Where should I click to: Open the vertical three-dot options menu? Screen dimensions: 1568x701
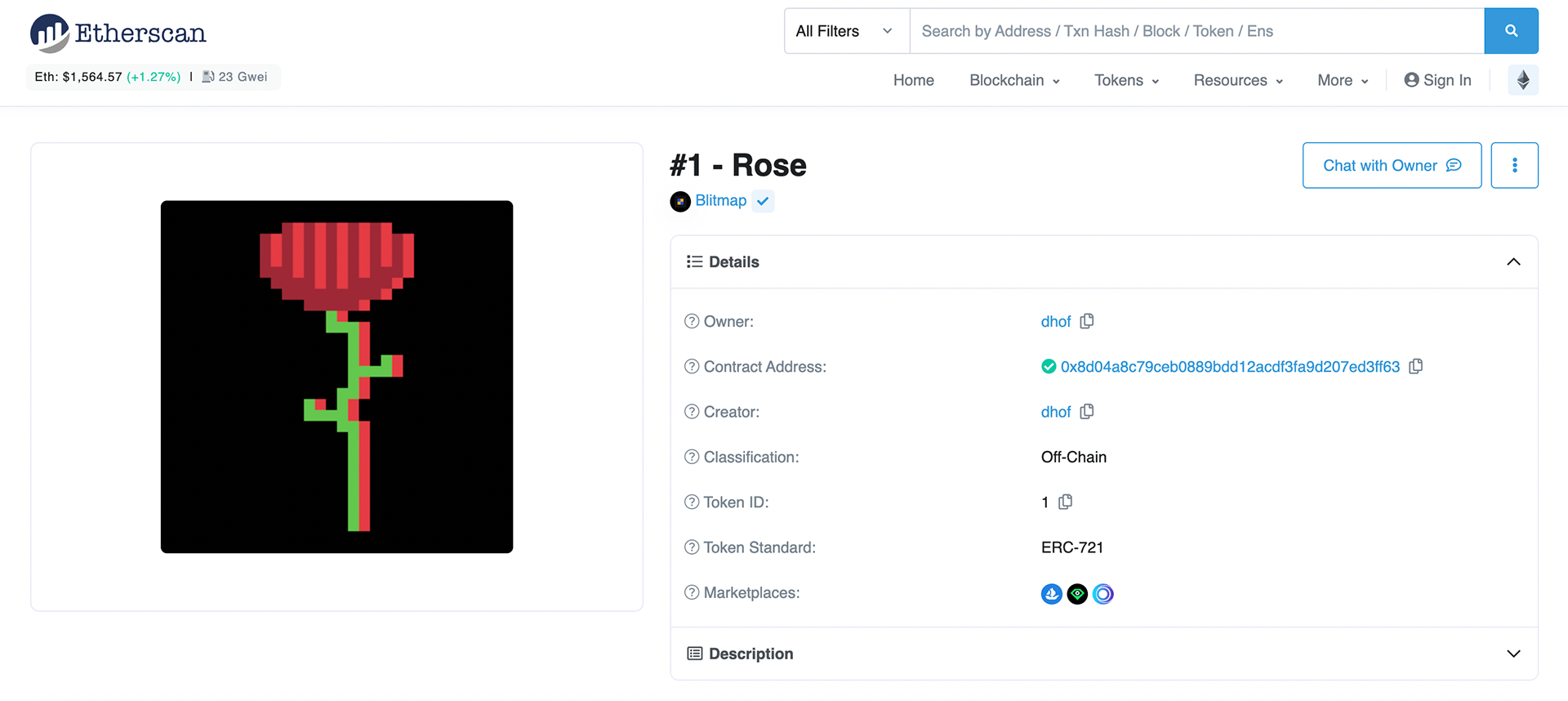(1514, 165)
